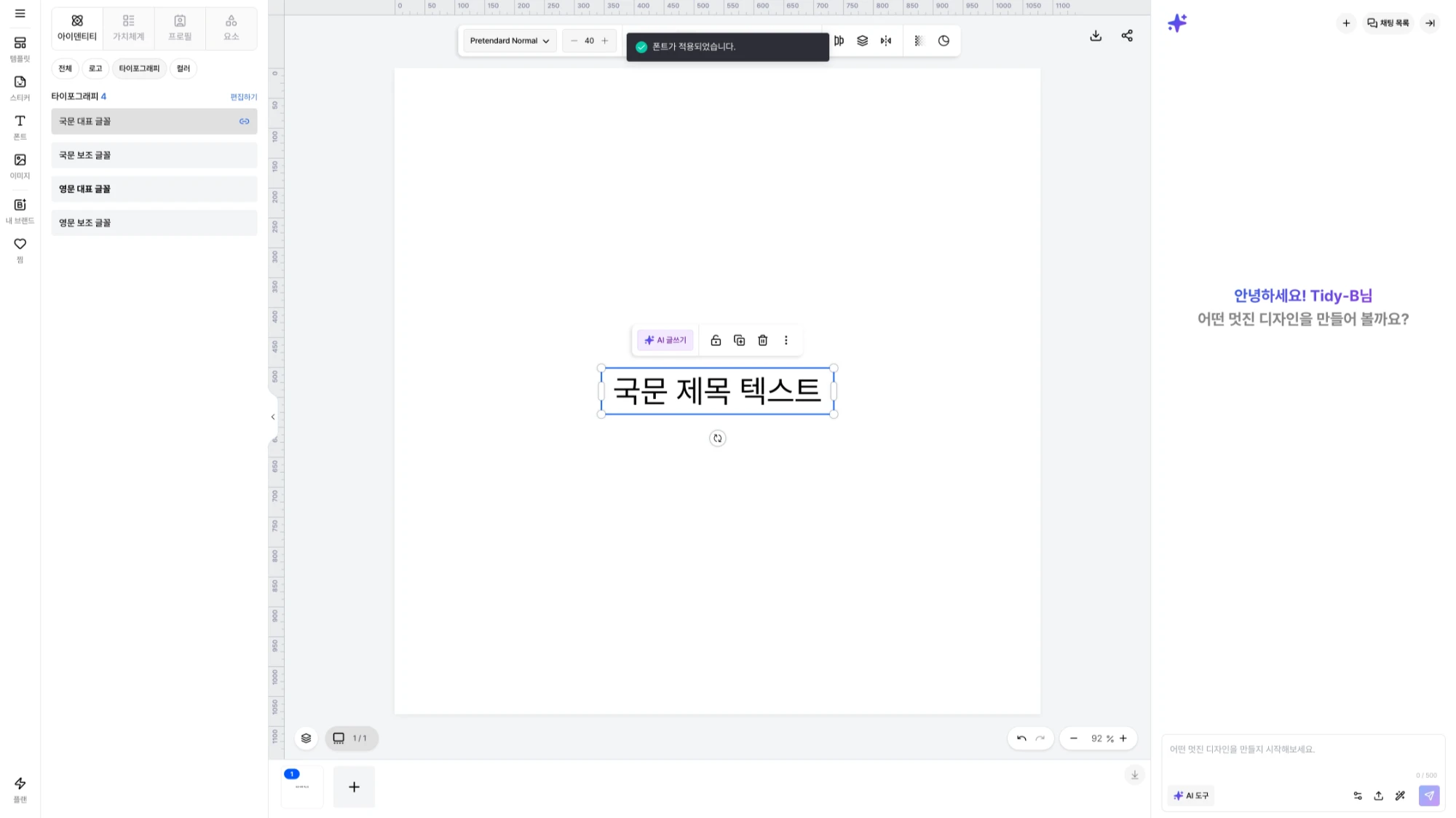Viewport: 1456px width, 818px height.
Task: Open the 스티커 sticker sidebar panel
Action: pyautogui.click(x=20, y=88)
